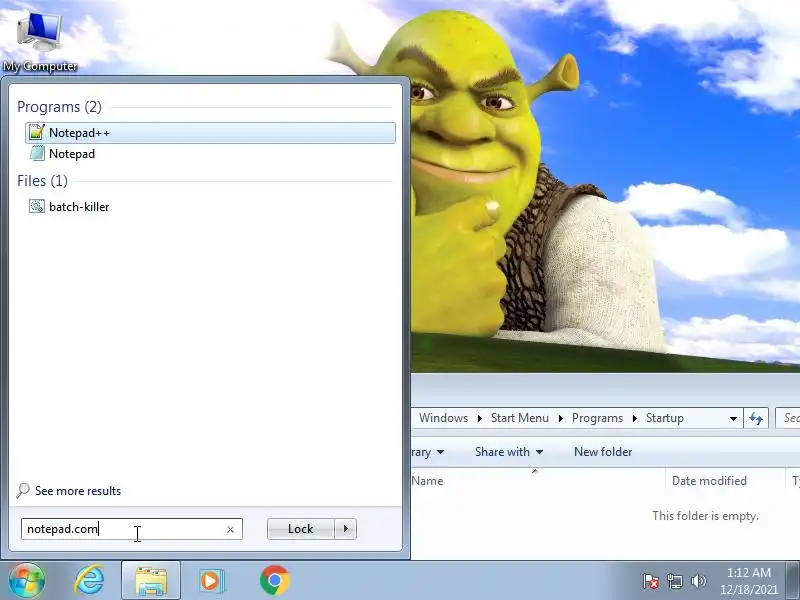The image size is (800, 600).
Task: Click the Notepad++ program icon
Action: 37,132
